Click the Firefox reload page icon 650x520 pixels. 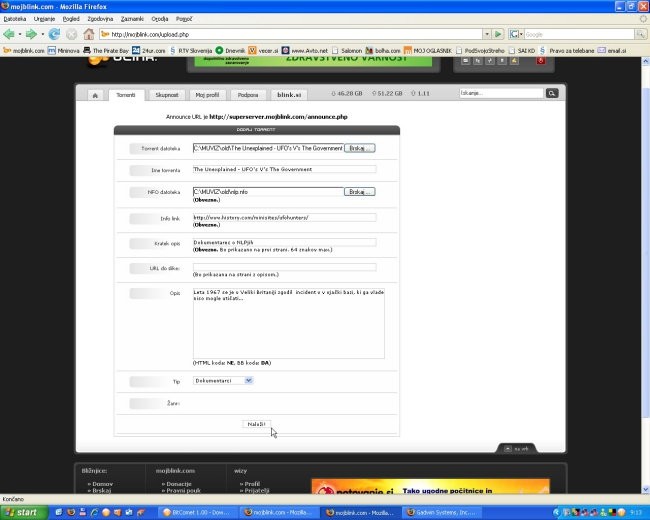[54, 34]
